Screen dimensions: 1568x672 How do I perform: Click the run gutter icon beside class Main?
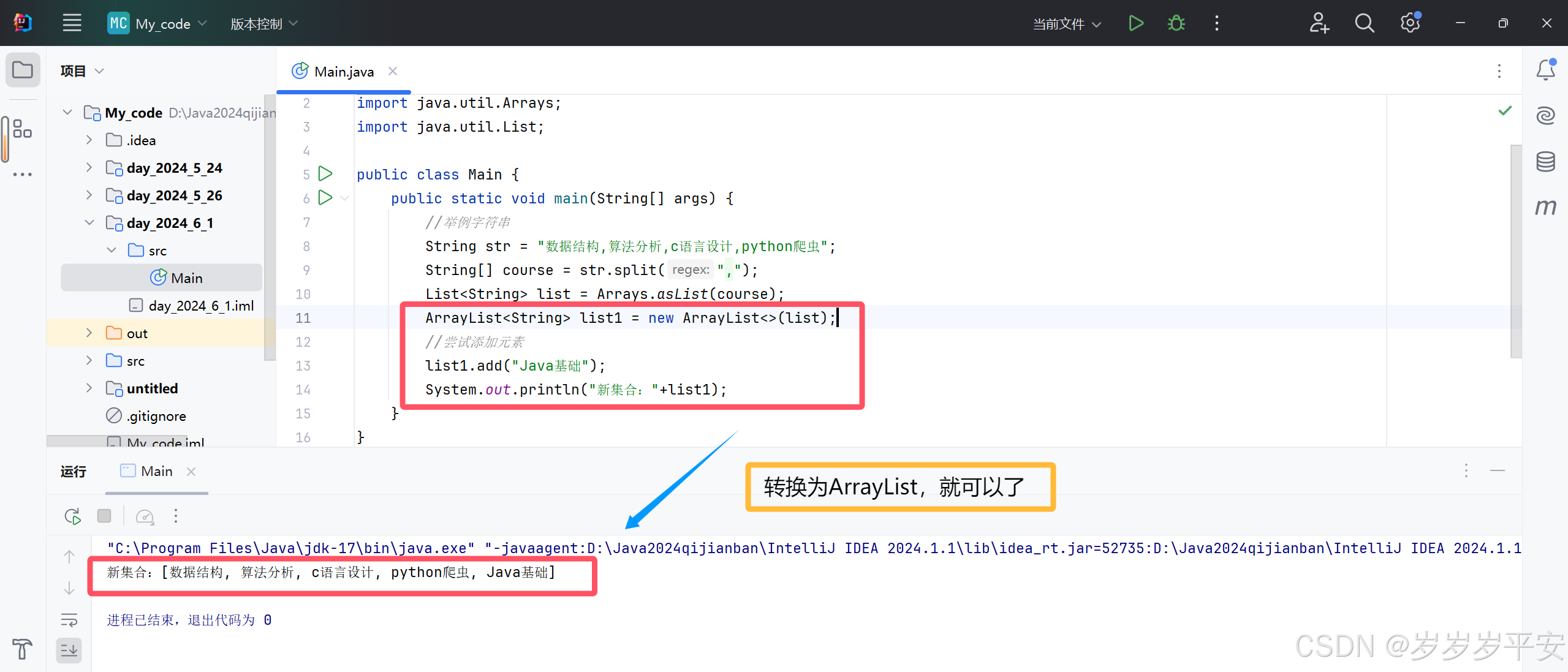[325, 174]
